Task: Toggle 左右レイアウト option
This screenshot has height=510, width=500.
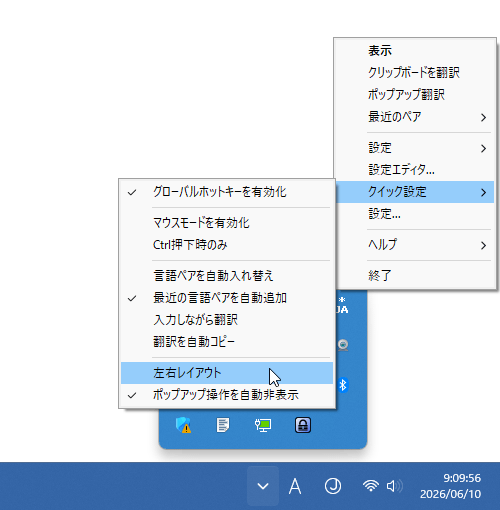Action: (227, 373)
